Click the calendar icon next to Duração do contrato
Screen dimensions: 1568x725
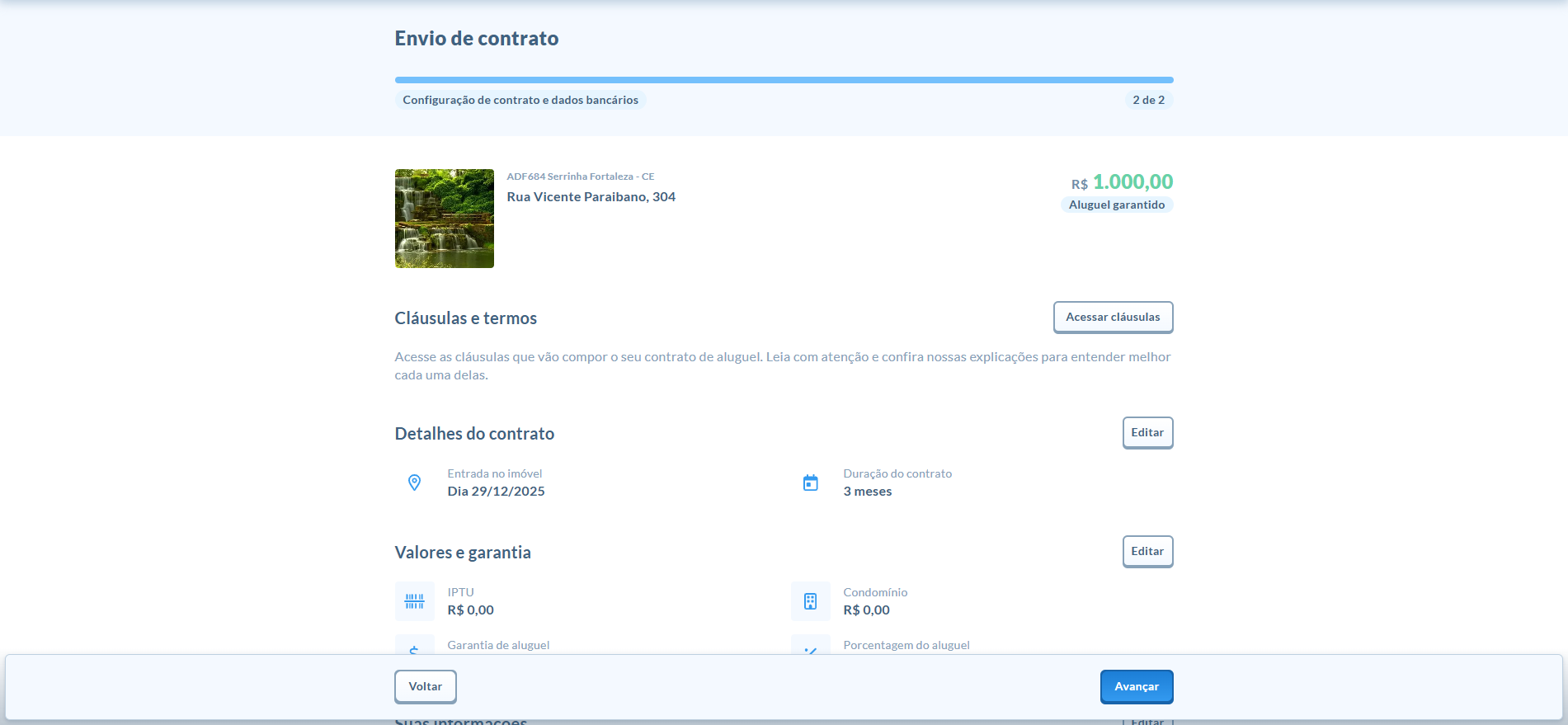(x=810, y=483)
